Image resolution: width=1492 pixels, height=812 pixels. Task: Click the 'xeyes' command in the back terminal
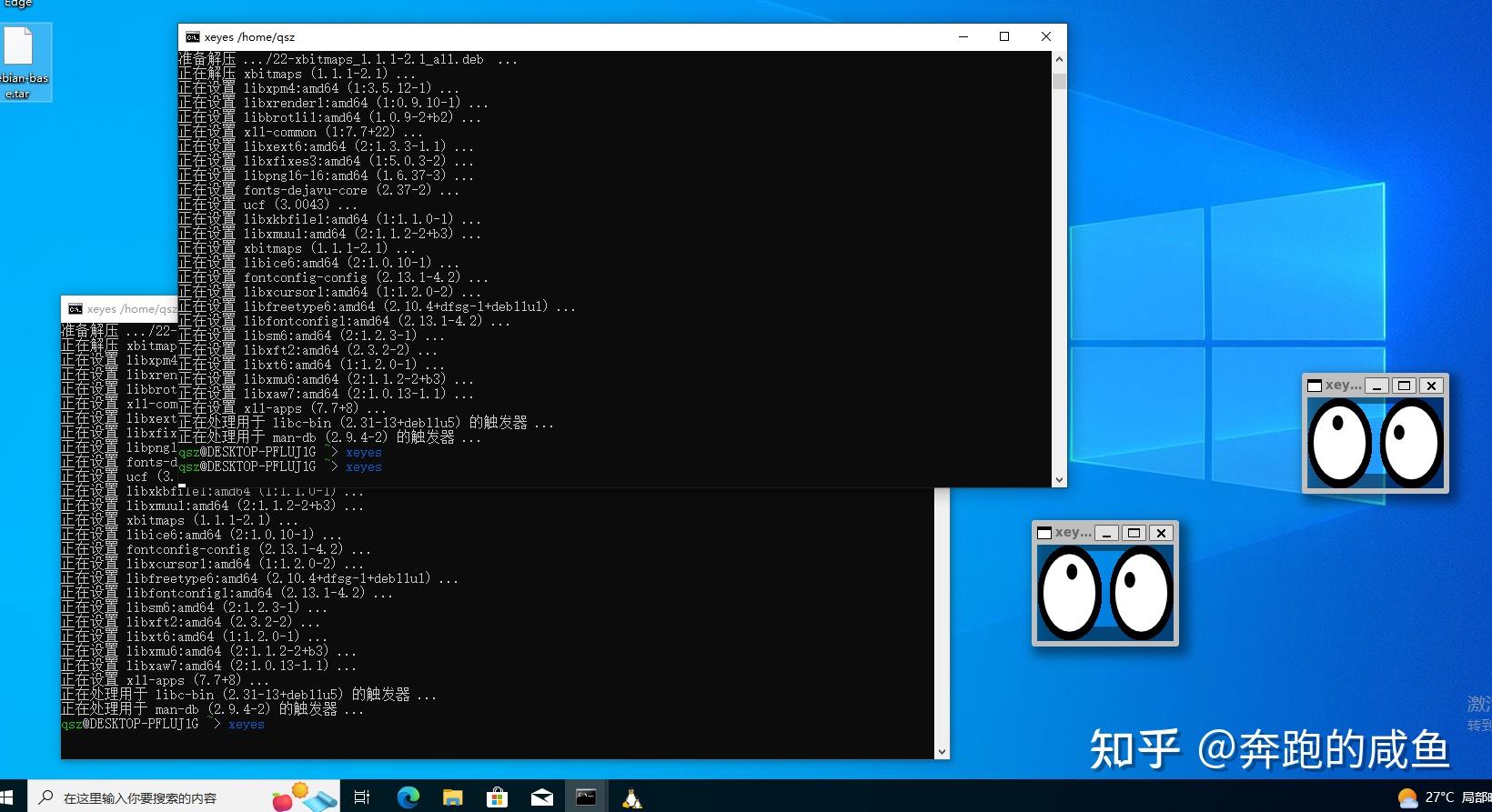tap(246, 725)
